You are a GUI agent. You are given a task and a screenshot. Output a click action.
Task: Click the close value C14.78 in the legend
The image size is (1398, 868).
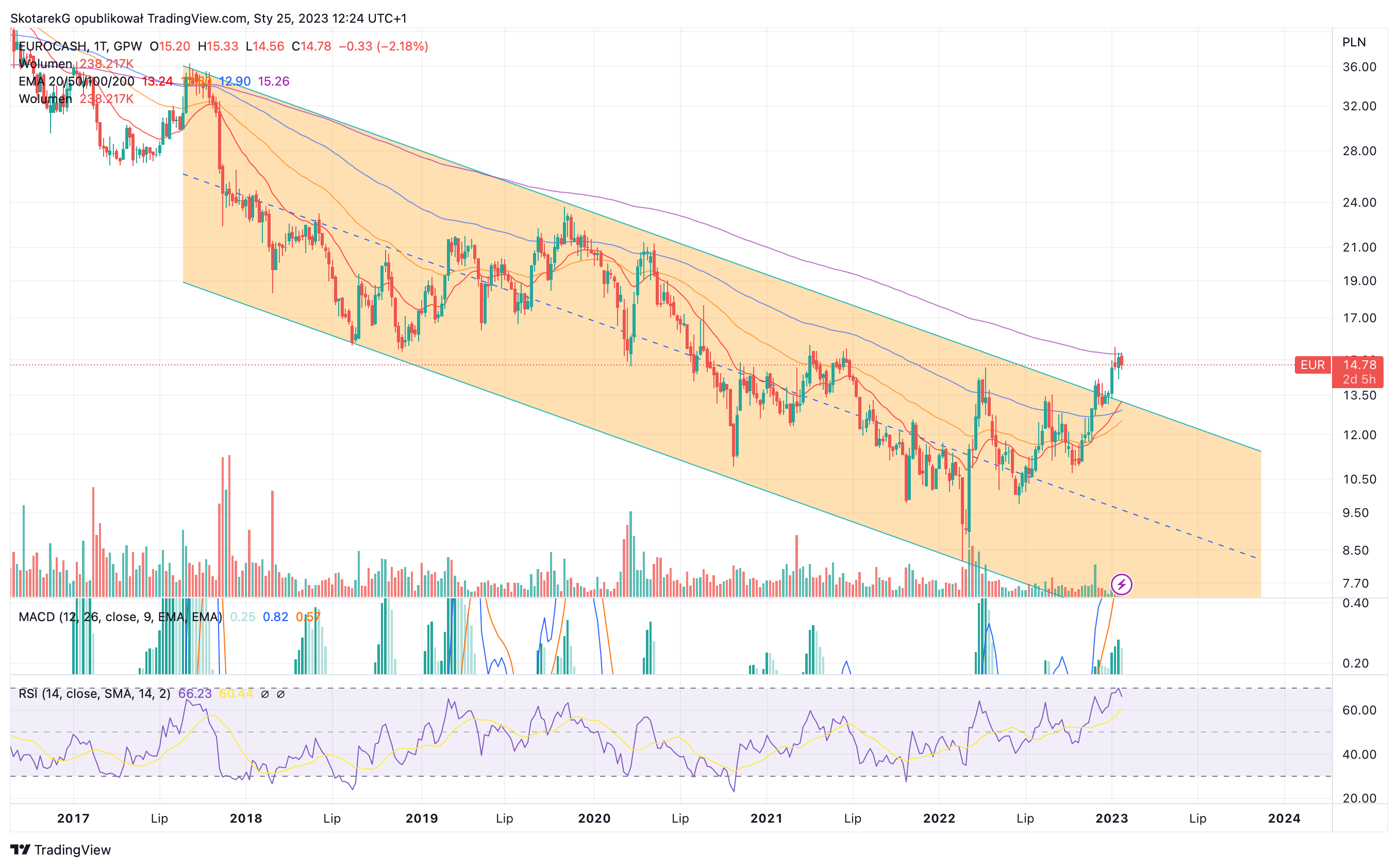click(311, 46)
